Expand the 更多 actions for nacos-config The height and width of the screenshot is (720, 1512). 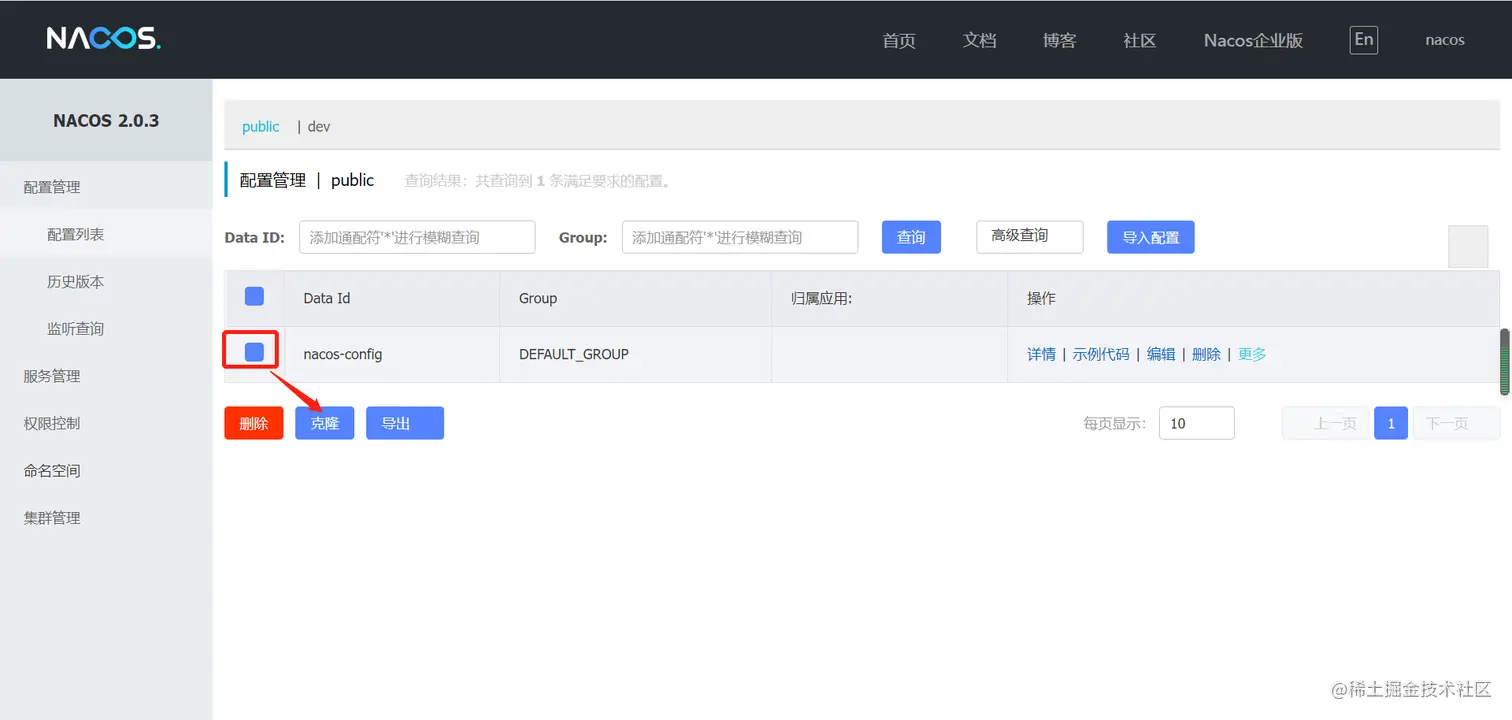[1252, 354]
